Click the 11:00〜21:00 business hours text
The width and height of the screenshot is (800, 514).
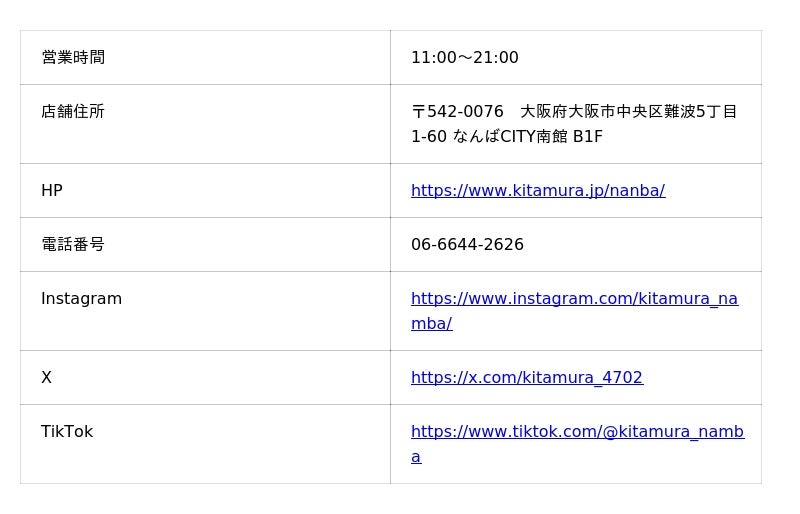(x=465, y=57)
